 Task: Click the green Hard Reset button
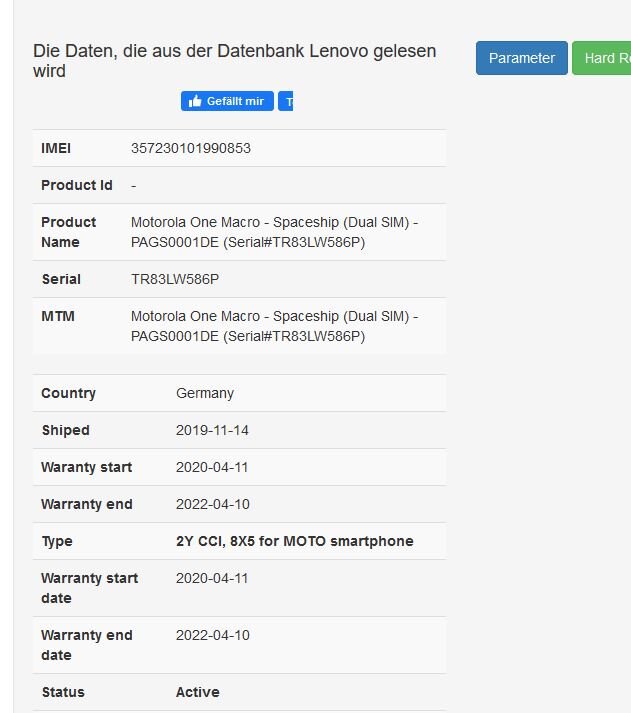click(x=602, y=58)
